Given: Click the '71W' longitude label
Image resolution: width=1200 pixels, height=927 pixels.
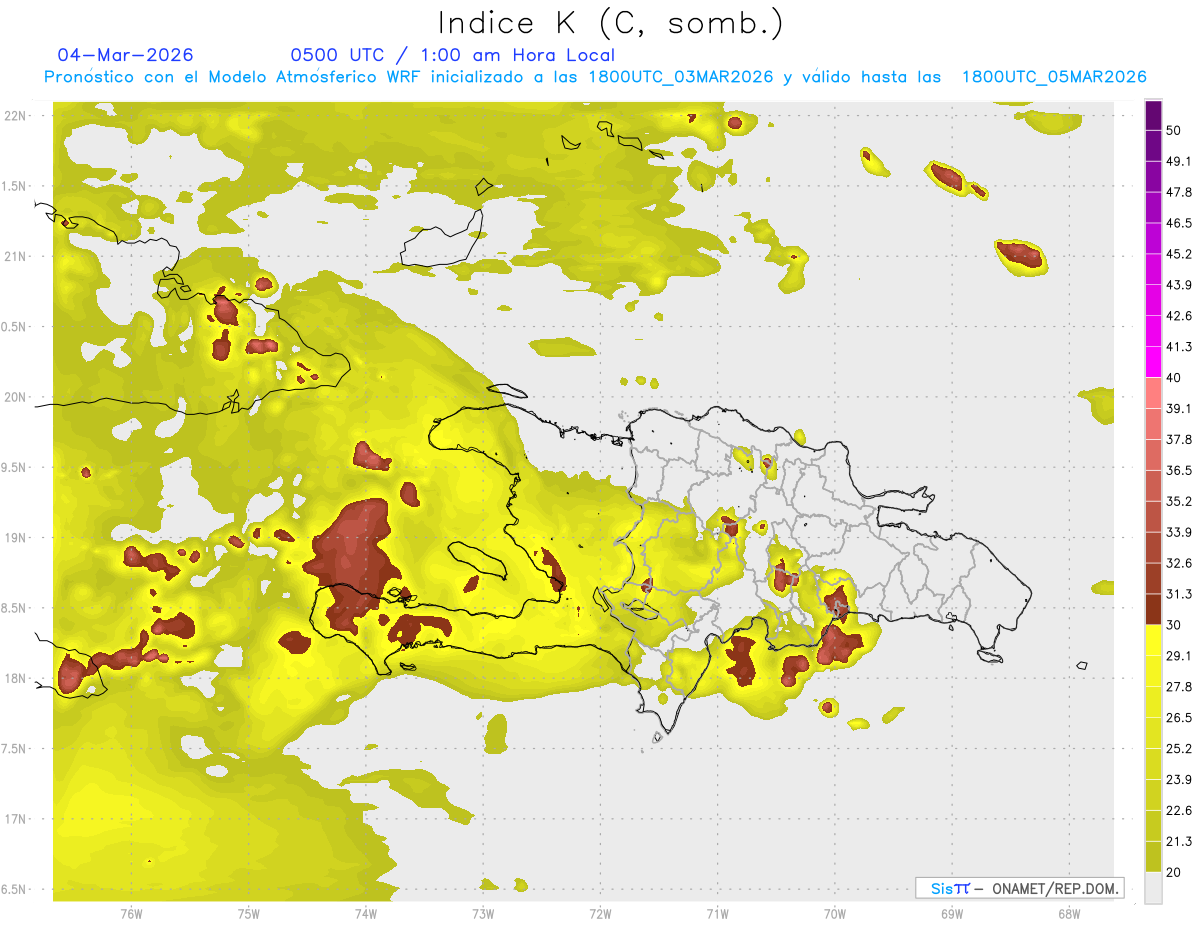Looking at the screenshot, I should click(717, 913).
